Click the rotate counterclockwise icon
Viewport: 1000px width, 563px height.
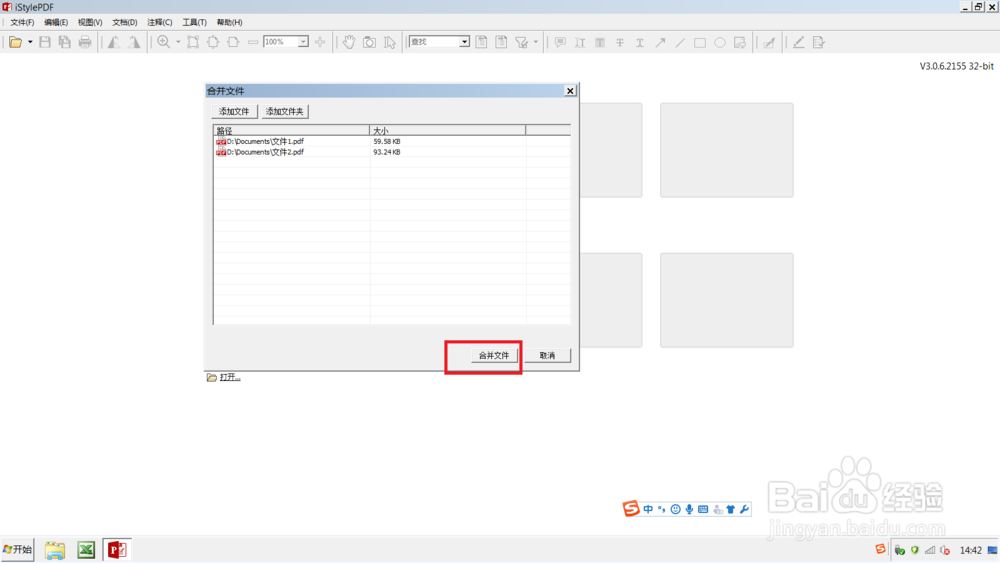click(114, 42)
